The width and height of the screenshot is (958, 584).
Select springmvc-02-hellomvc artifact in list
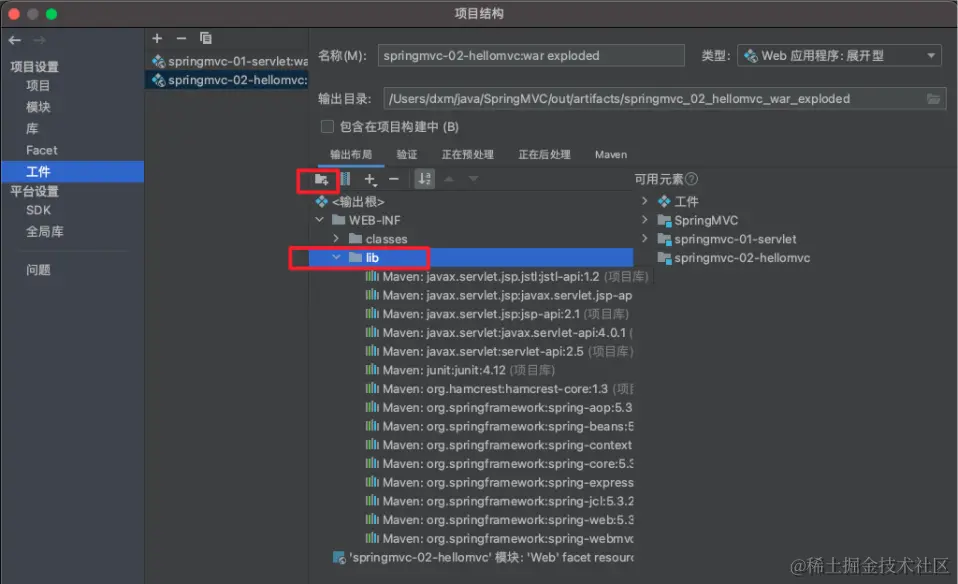tap(227, 80)
